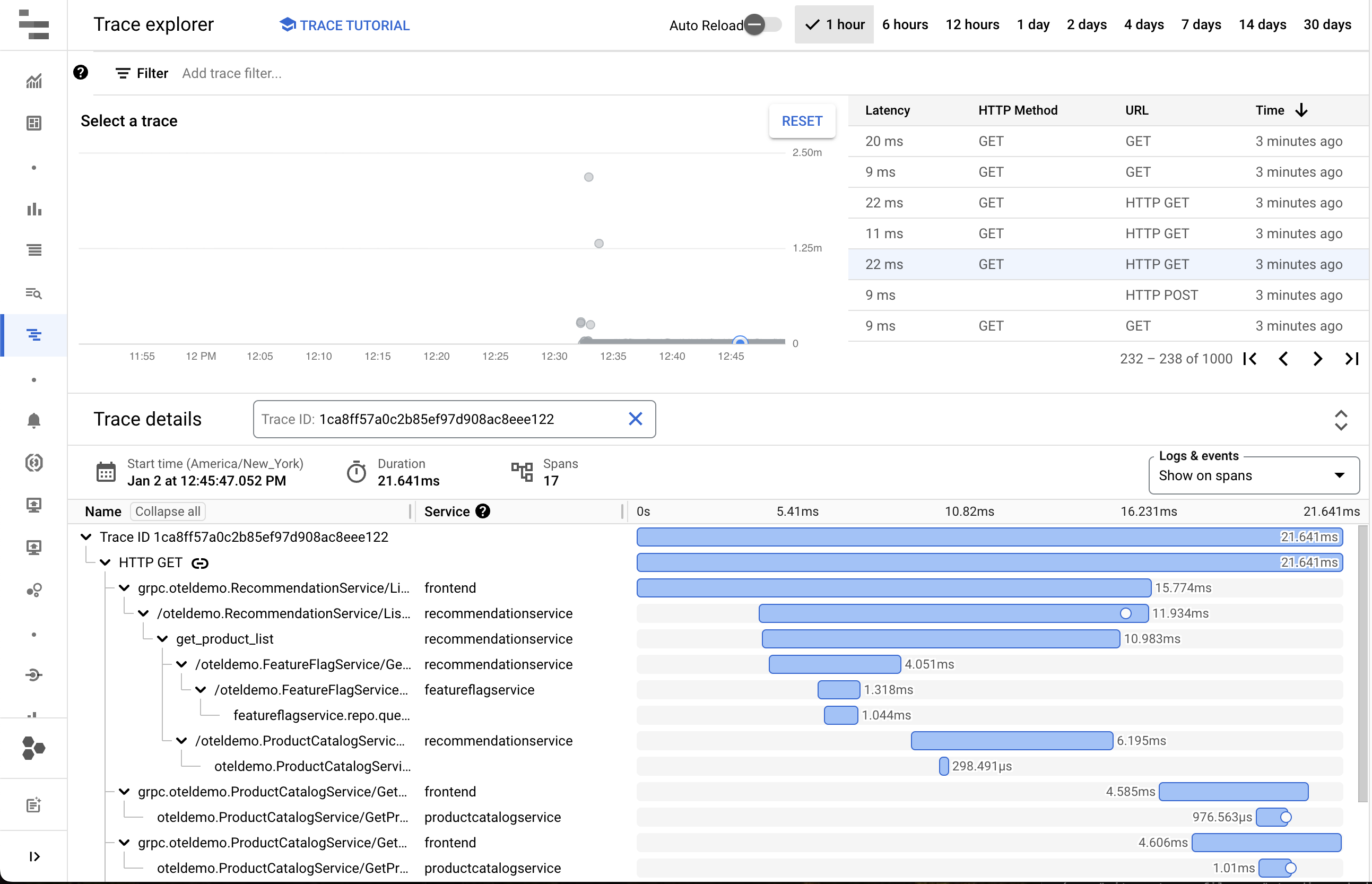The height and width of the screenshot is (884, 1372).
Task: Select the 12 hours time range
Action: [x=972, y=25]
